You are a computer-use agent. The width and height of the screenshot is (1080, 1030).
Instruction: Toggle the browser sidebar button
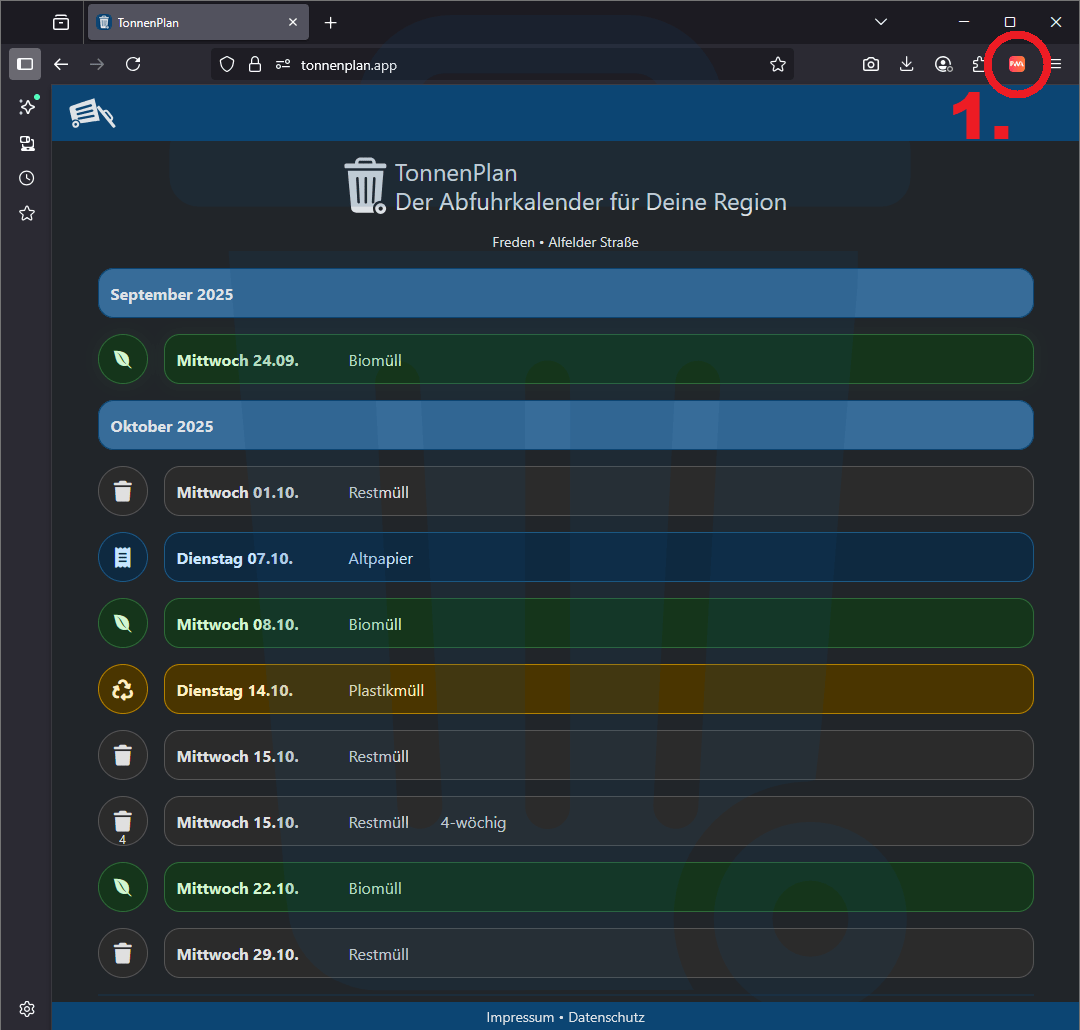(x=25, y=64)
